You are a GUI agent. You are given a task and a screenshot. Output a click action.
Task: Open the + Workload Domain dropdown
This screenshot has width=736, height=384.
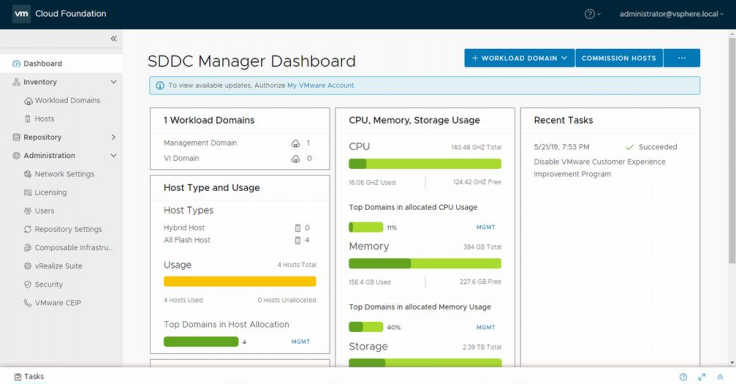click(x=520, y=58)
